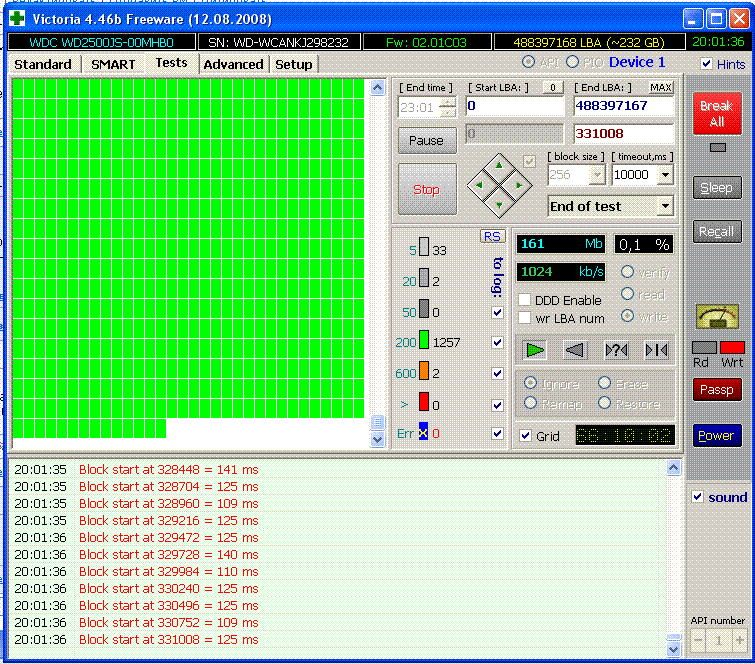The height and width of the screenshot is (664, 755).
Task: Click the small indicator under Break All
Action: (717, 148)
